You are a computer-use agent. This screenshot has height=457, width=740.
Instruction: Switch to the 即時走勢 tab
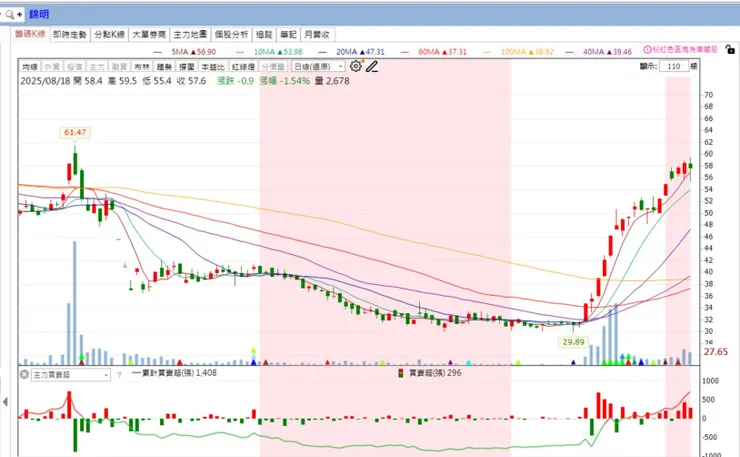click(x=70, y=34)
